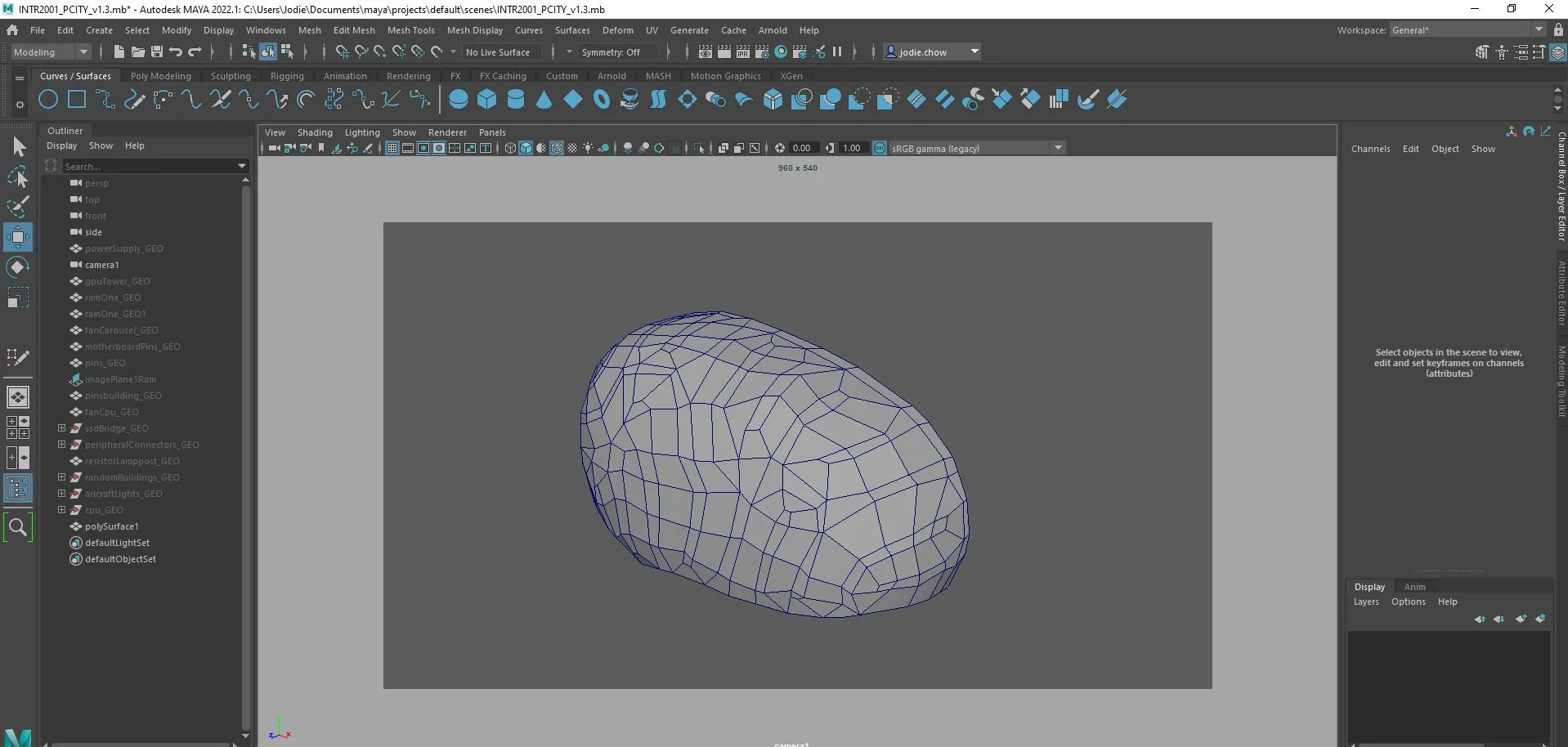Click the Revolve surface shelf icon
The height and width of the screenshot is (747, 1568).
click(629, 100)
